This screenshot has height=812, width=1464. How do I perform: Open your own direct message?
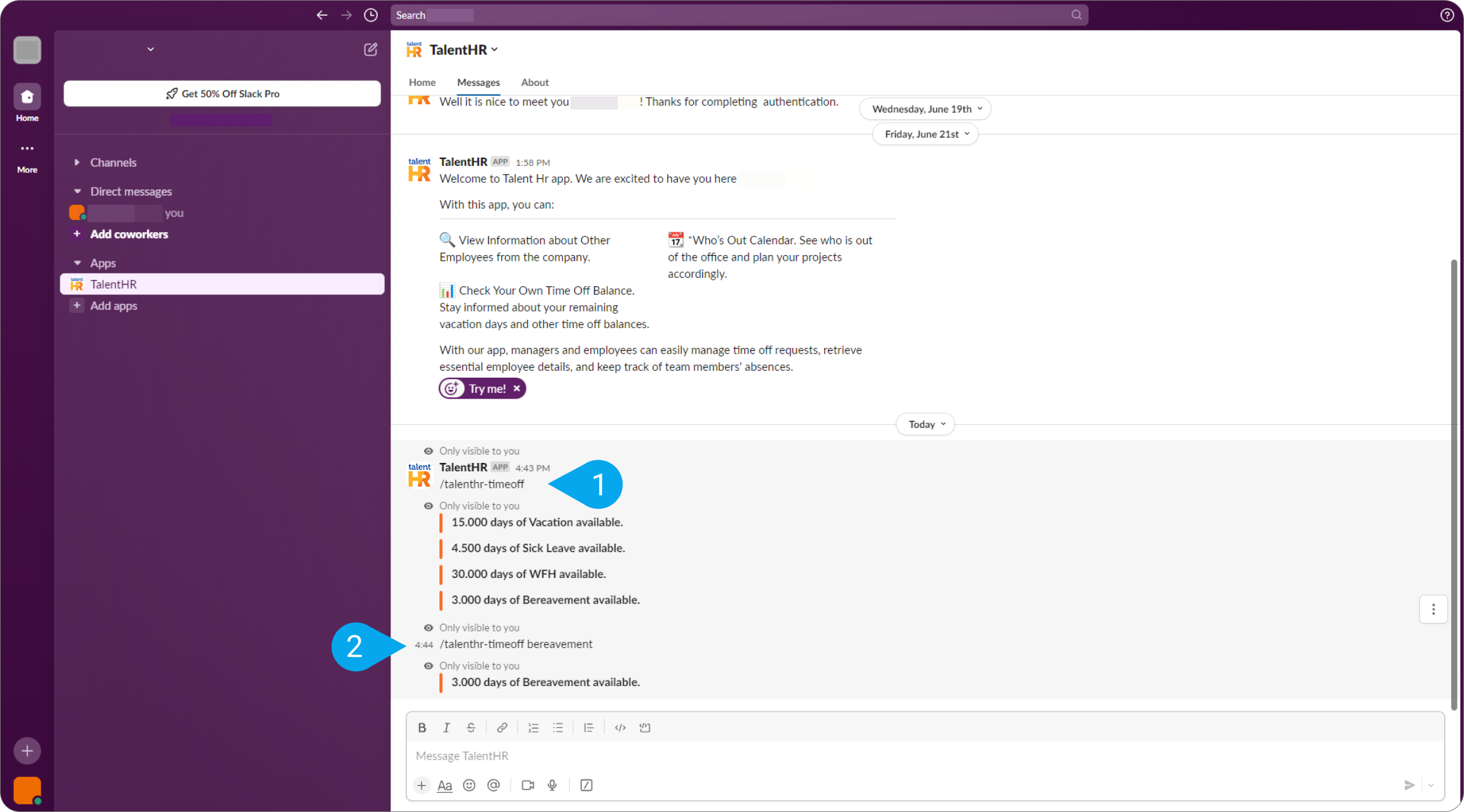[x=223, y=213]
